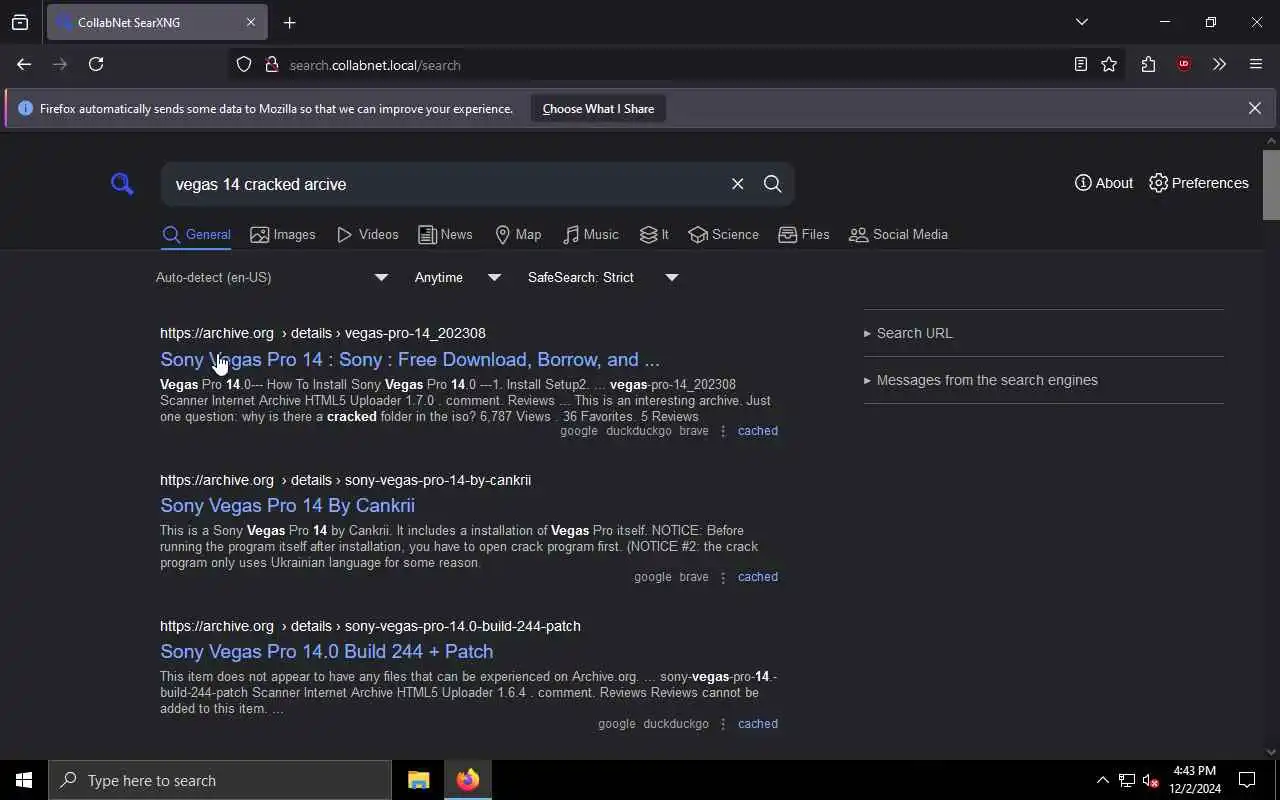The image size is (1280, 800).
Task: Open the Anytime time range dropdown
Action: tap(458, 277)
